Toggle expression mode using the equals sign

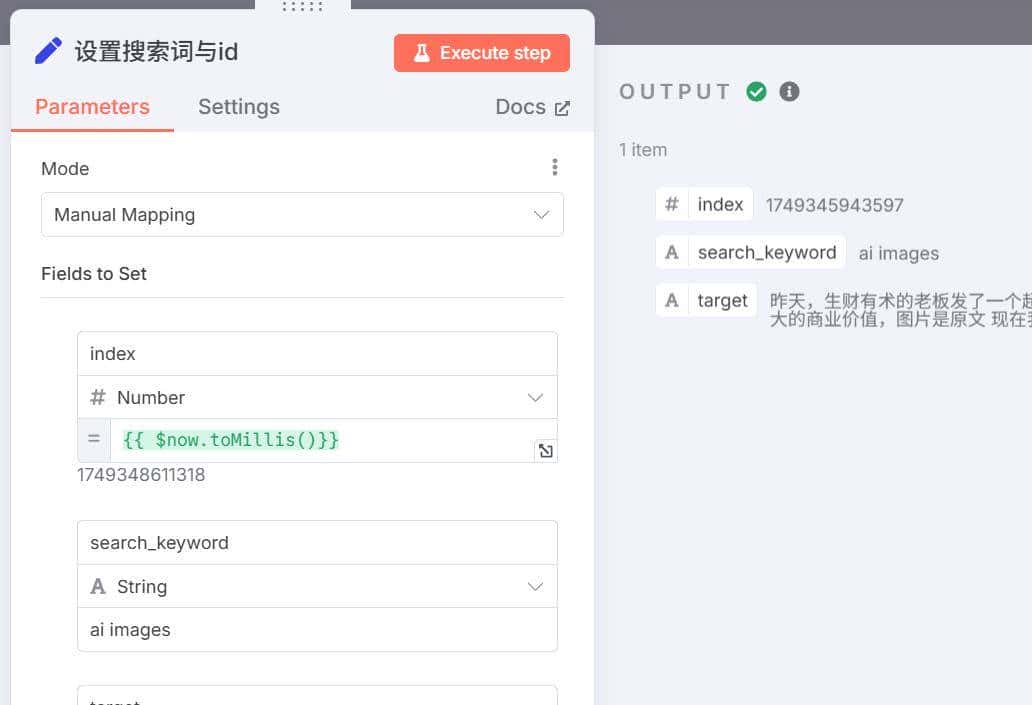93,439
